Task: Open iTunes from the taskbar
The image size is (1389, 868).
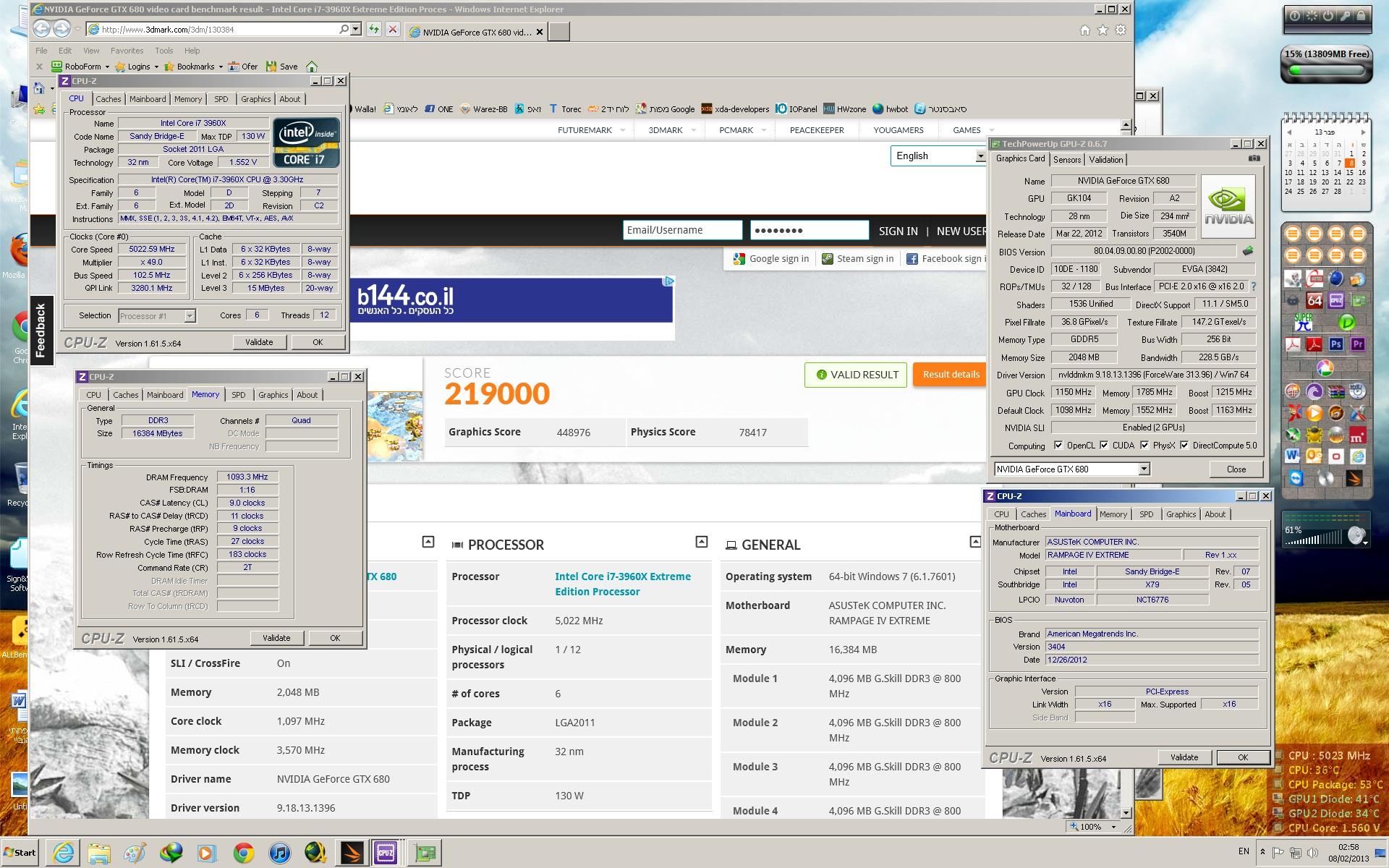Action: coord(279,853)
